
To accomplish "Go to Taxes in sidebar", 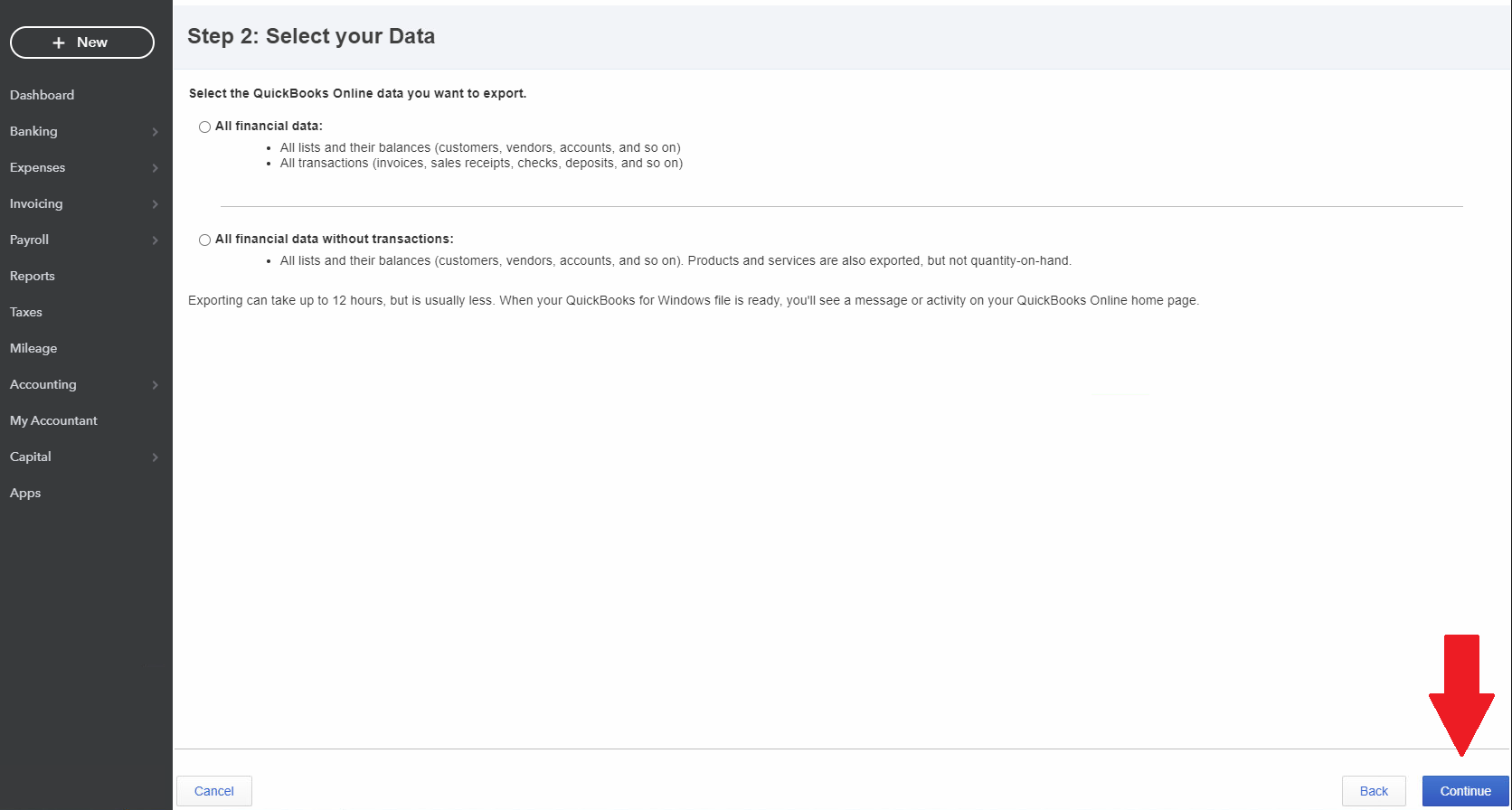I will [x=26, y=312].
